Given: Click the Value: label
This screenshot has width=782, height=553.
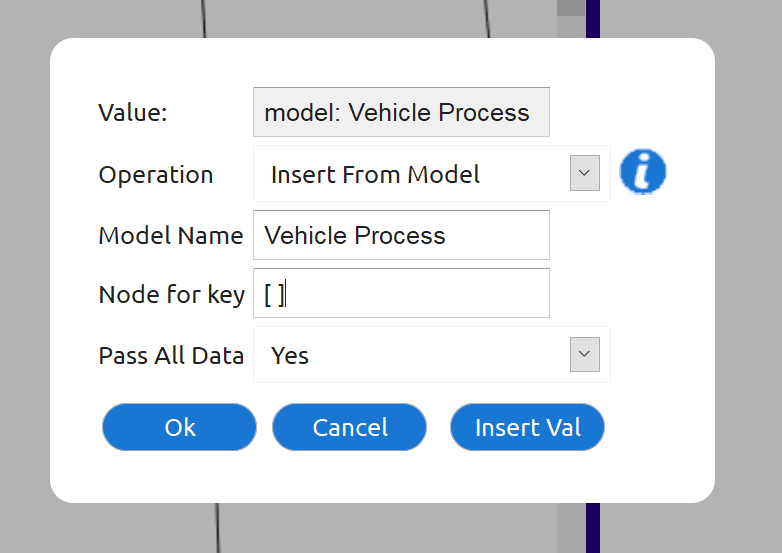Looking at the screenshot, I should [x=132, y=112].
